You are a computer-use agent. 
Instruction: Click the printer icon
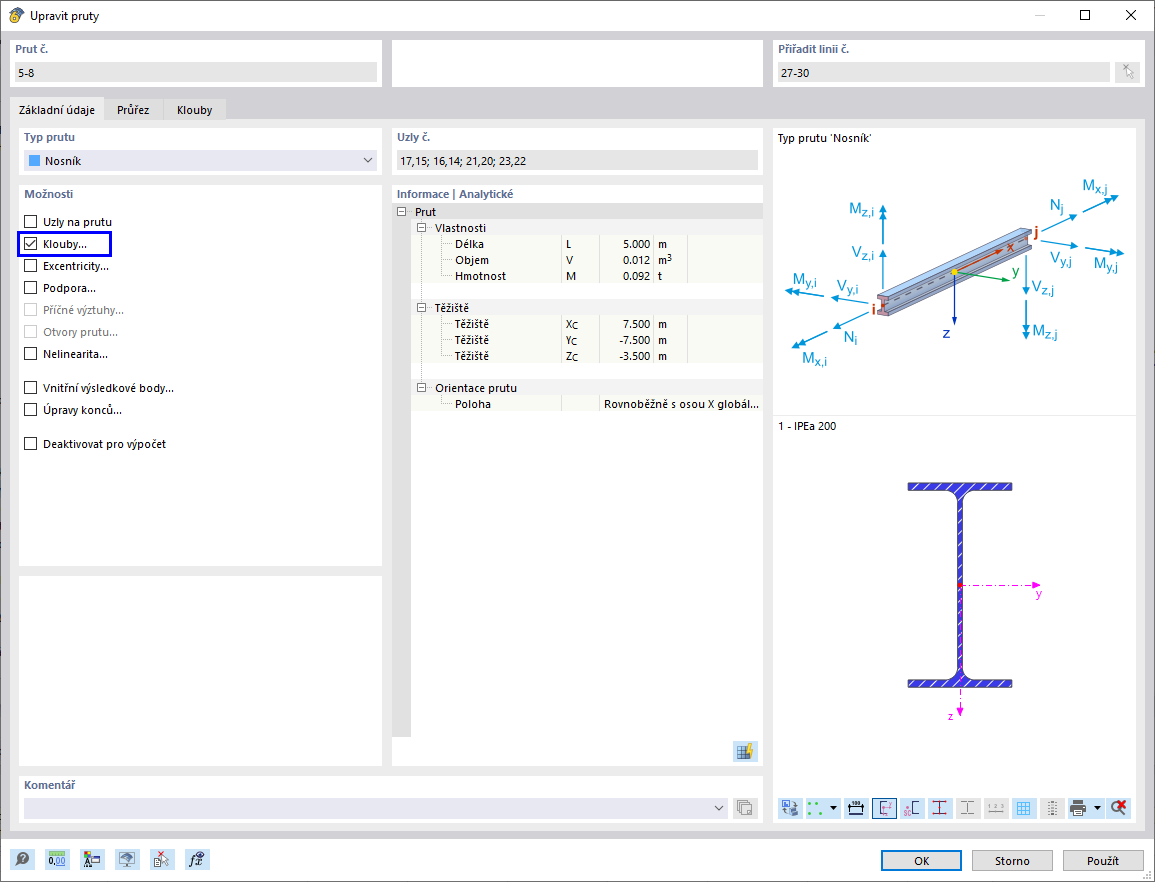[1078, 808]
